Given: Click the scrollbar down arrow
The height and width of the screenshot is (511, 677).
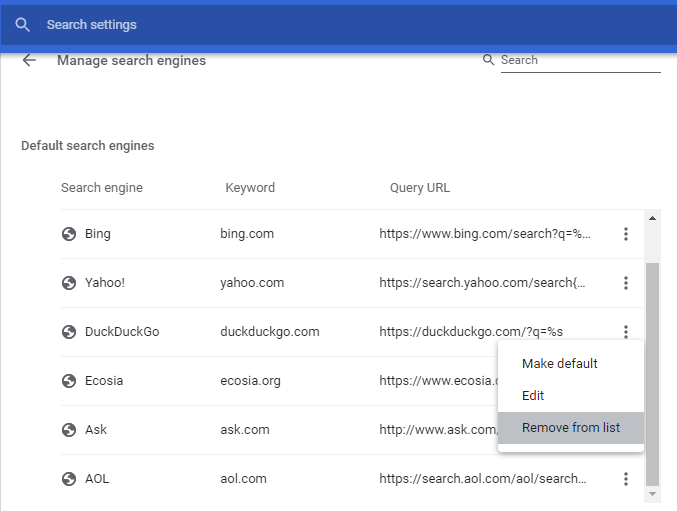Looking at the screenshot, I should (x=653, y=494).
